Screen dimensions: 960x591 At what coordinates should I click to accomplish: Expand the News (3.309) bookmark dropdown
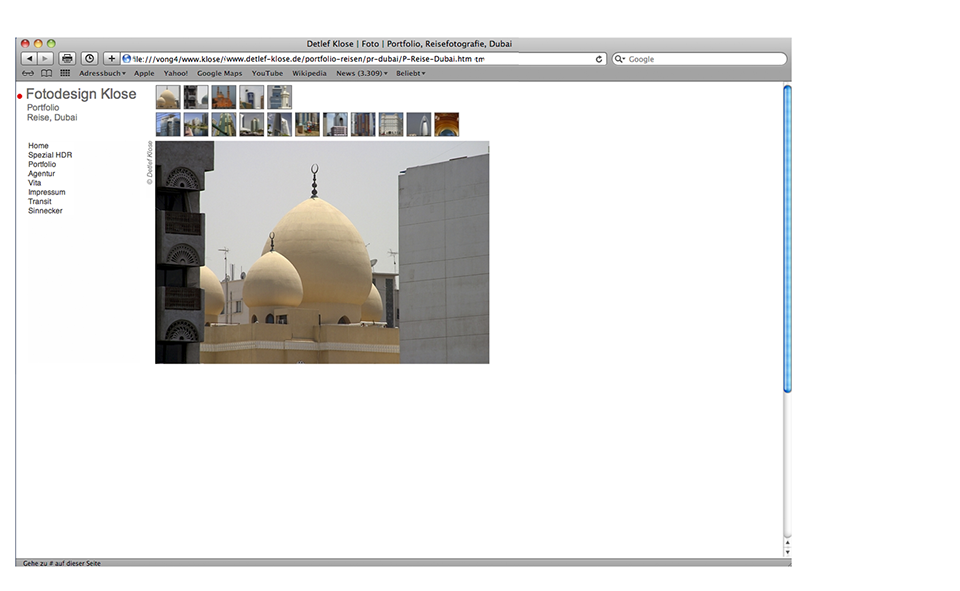pyautogui.click(x=361, y=73)
